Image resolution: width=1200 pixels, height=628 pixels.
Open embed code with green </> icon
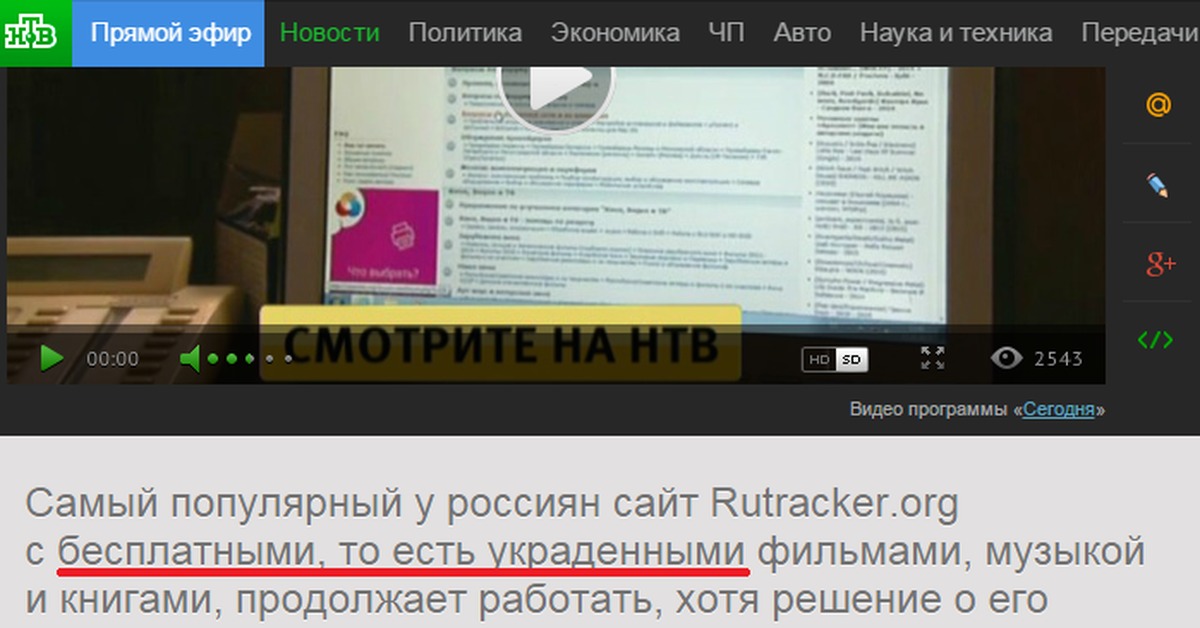[x=1156, y=339]
